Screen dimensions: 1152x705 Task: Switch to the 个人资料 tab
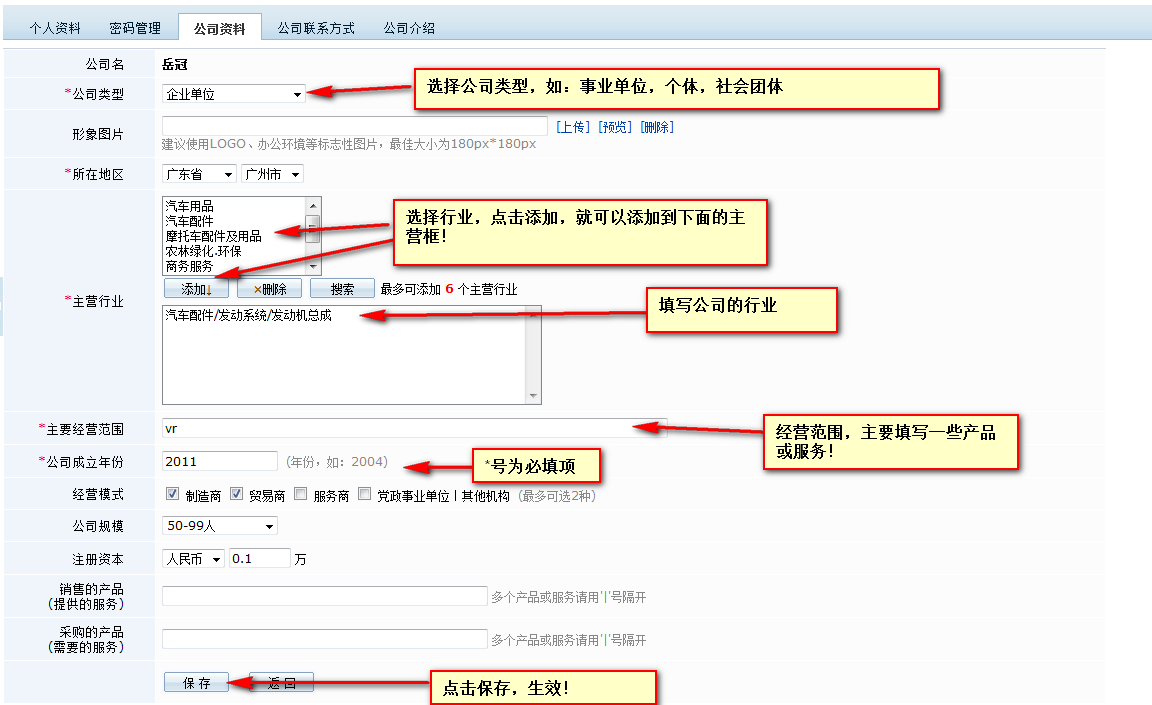pyautogui.click(x=55, y=28)
